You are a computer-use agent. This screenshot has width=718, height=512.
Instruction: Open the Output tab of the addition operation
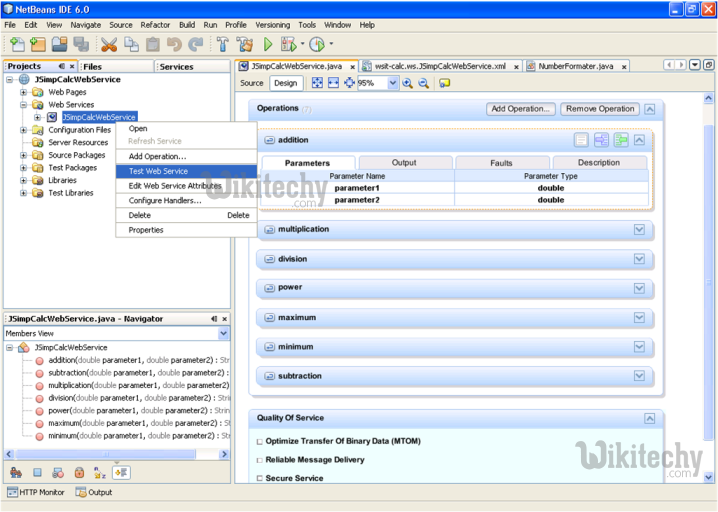(x=404, y=163)
